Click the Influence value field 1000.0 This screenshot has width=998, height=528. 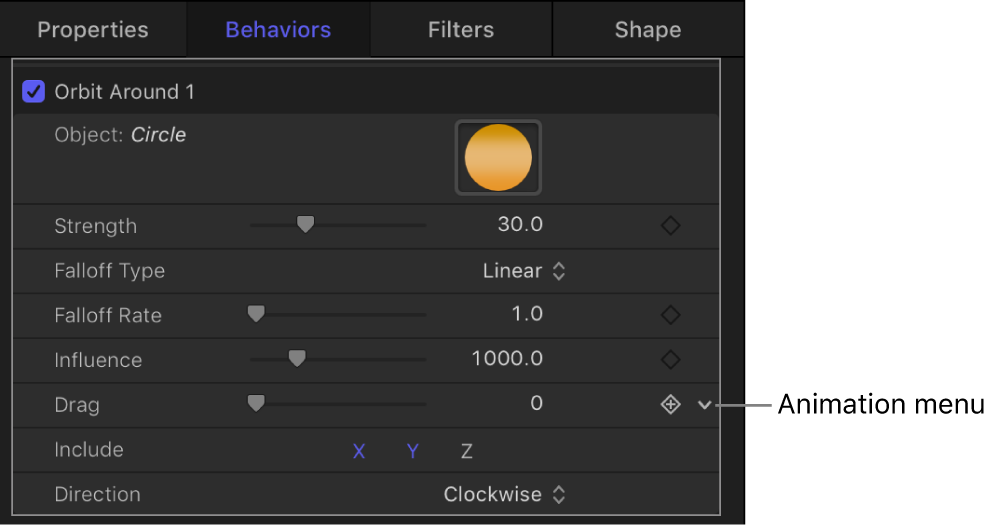tap(507, 359)
